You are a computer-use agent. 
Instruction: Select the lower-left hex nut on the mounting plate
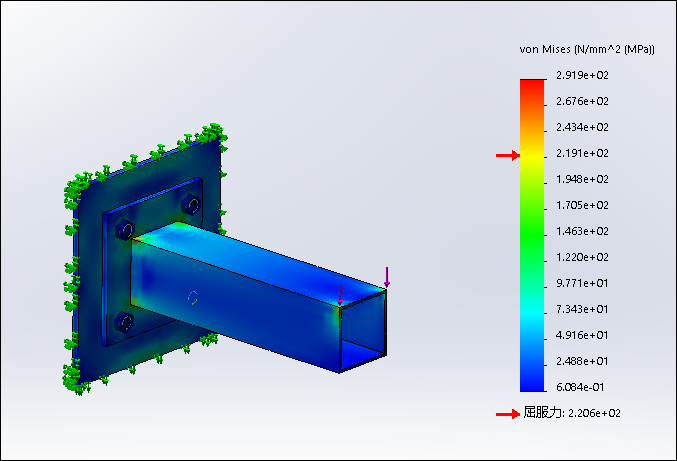point(124,322)
